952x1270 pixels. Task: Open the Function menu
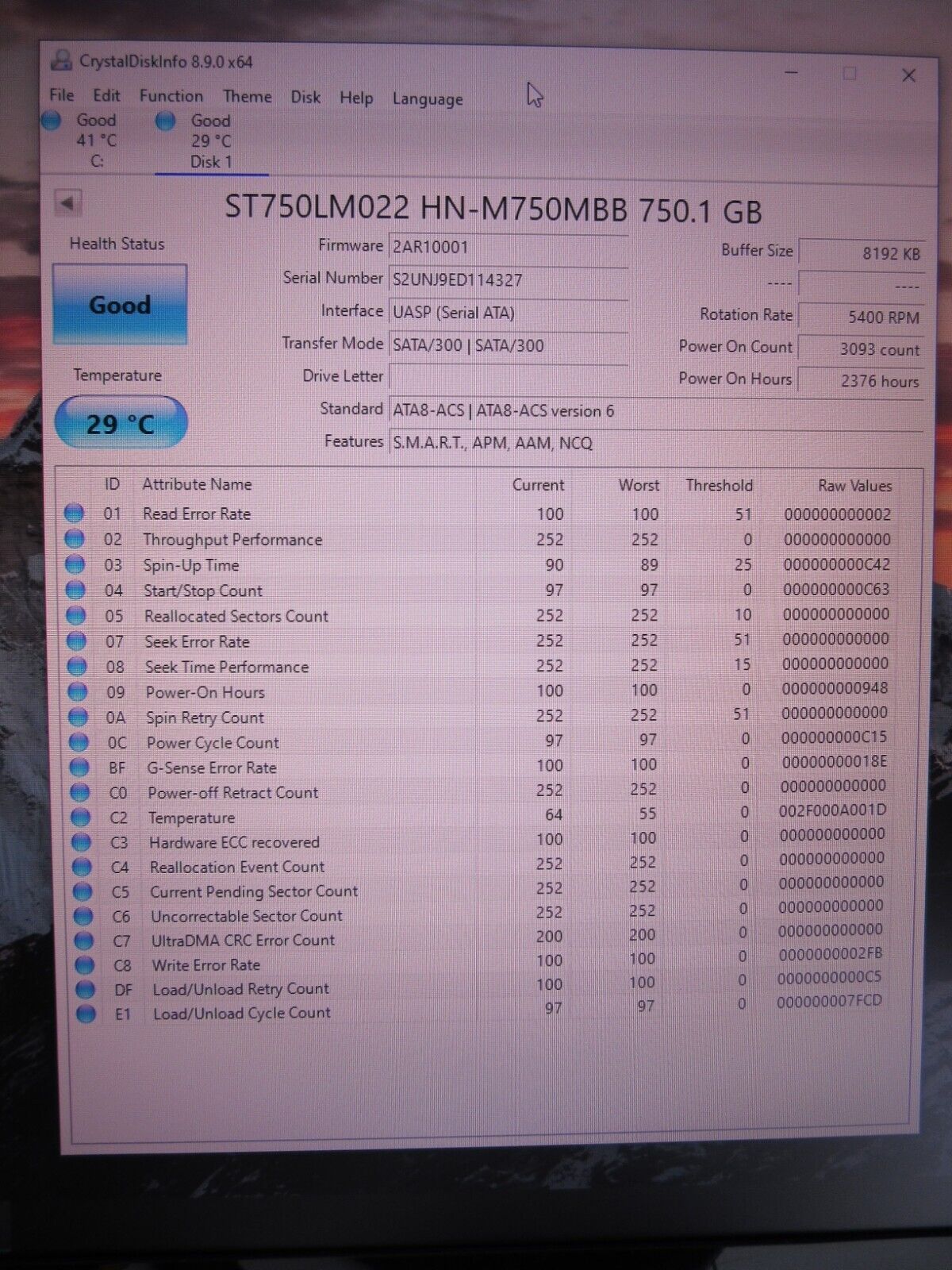click(x=171, y=96)
